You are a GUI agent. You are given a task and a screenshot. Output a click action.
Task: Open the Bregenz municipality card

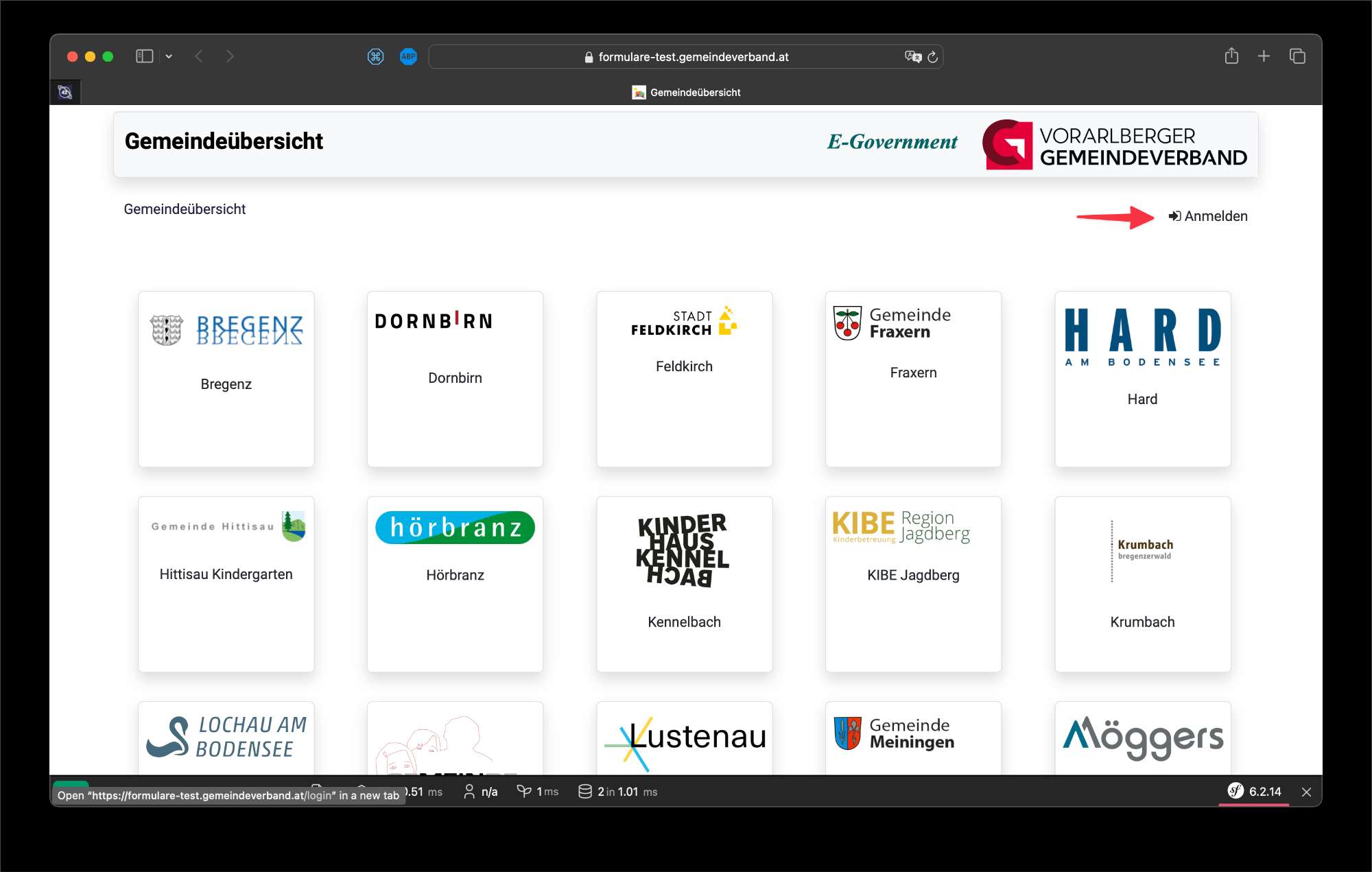[x=226, y=379]
